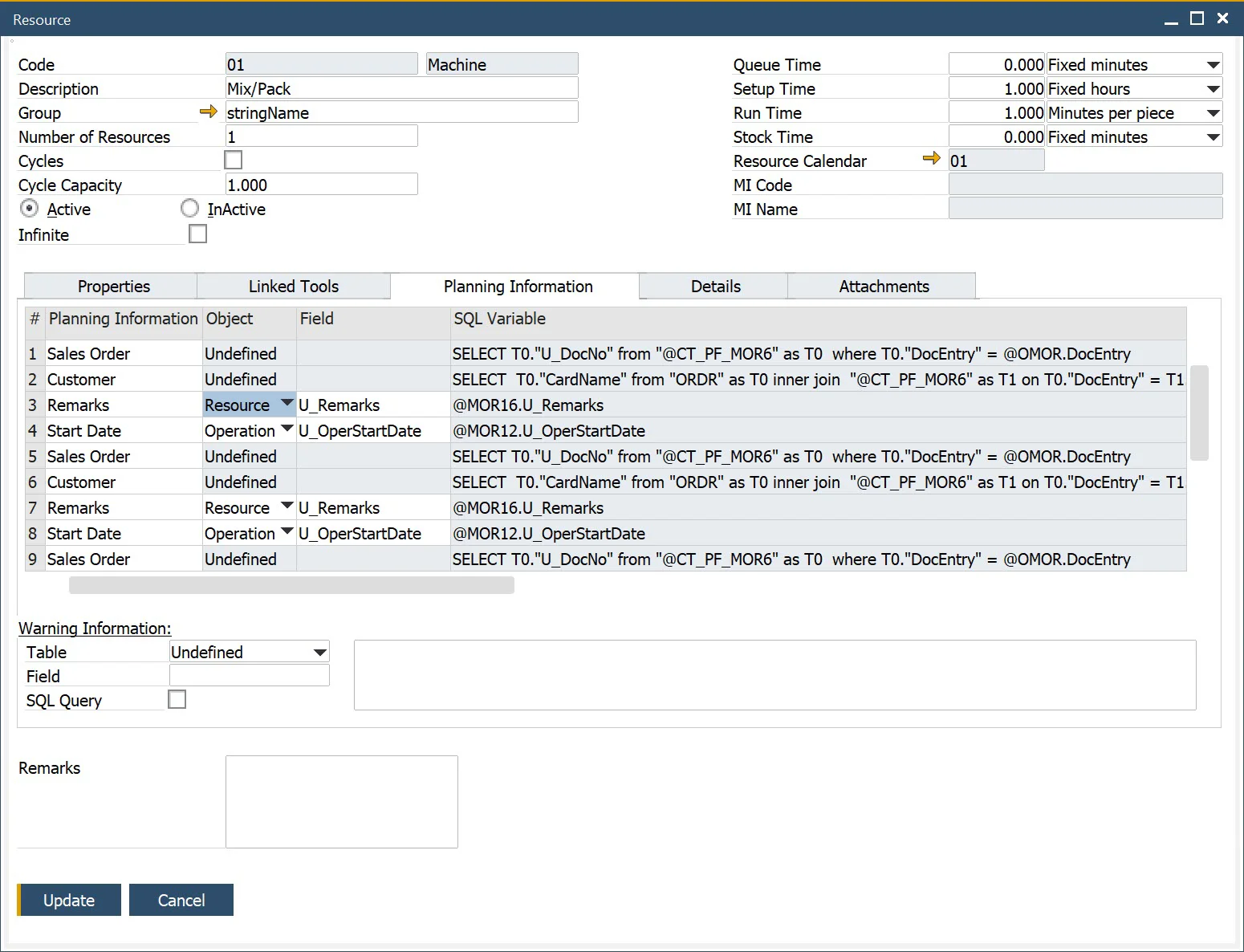
Task: Open Resource Calendar via its link arrow
Action: click(932, 160)
